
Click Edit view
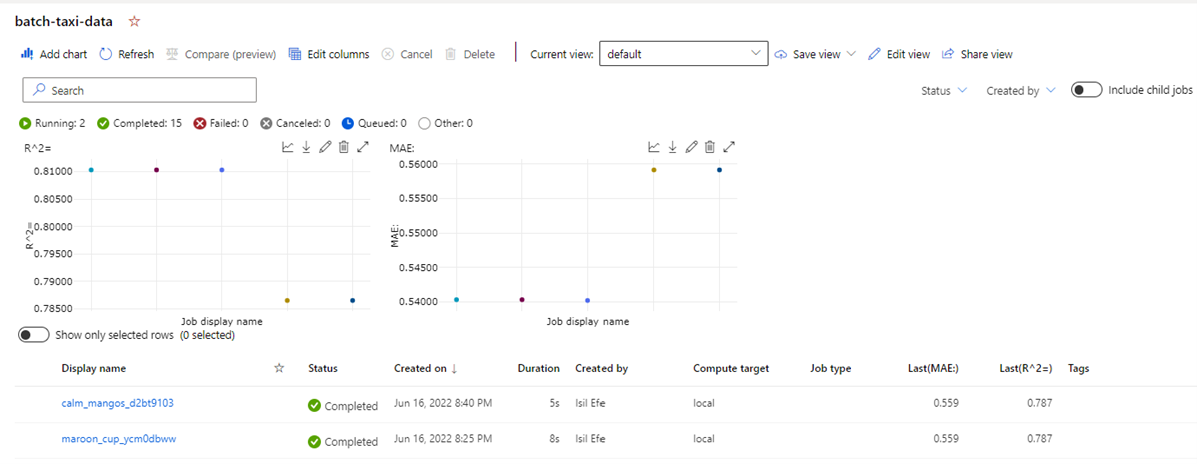[x=899, y=54]
